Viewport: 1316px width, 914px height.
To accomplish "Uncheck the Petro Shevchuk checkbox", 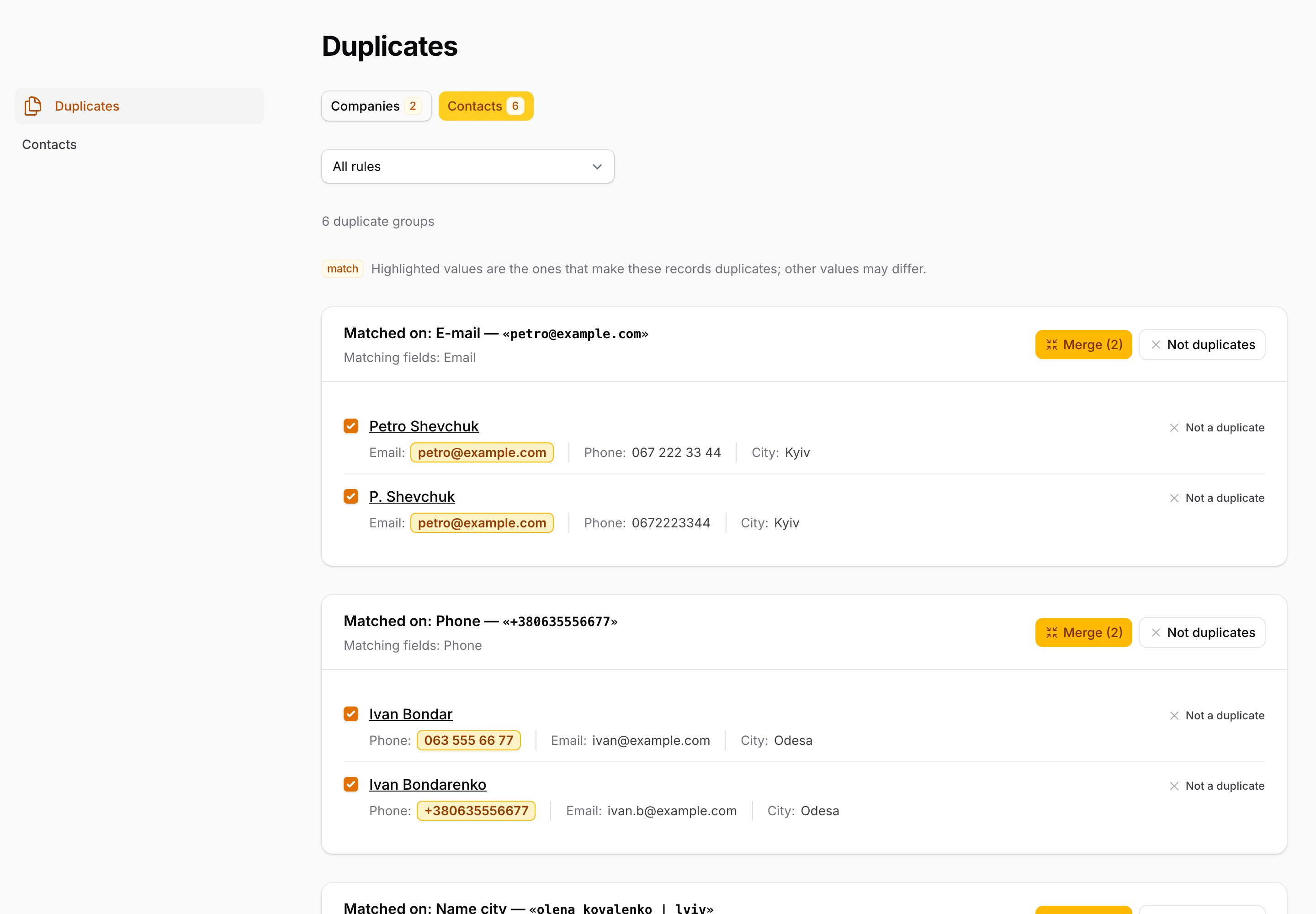I will [x=351, y=426].
